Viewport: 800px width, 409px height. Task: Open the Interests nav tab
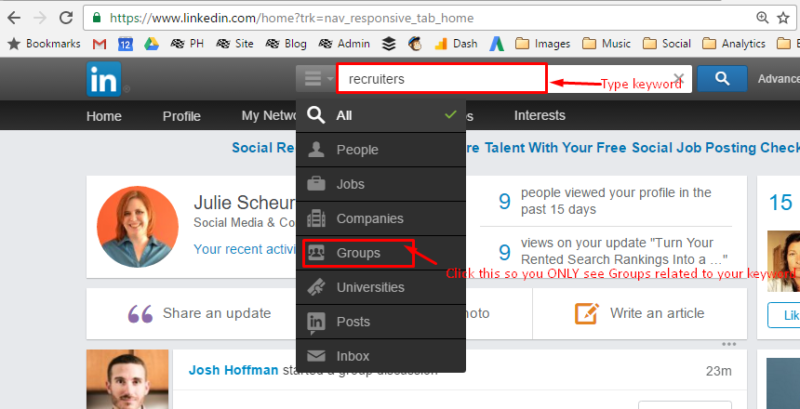pos(540,116)
